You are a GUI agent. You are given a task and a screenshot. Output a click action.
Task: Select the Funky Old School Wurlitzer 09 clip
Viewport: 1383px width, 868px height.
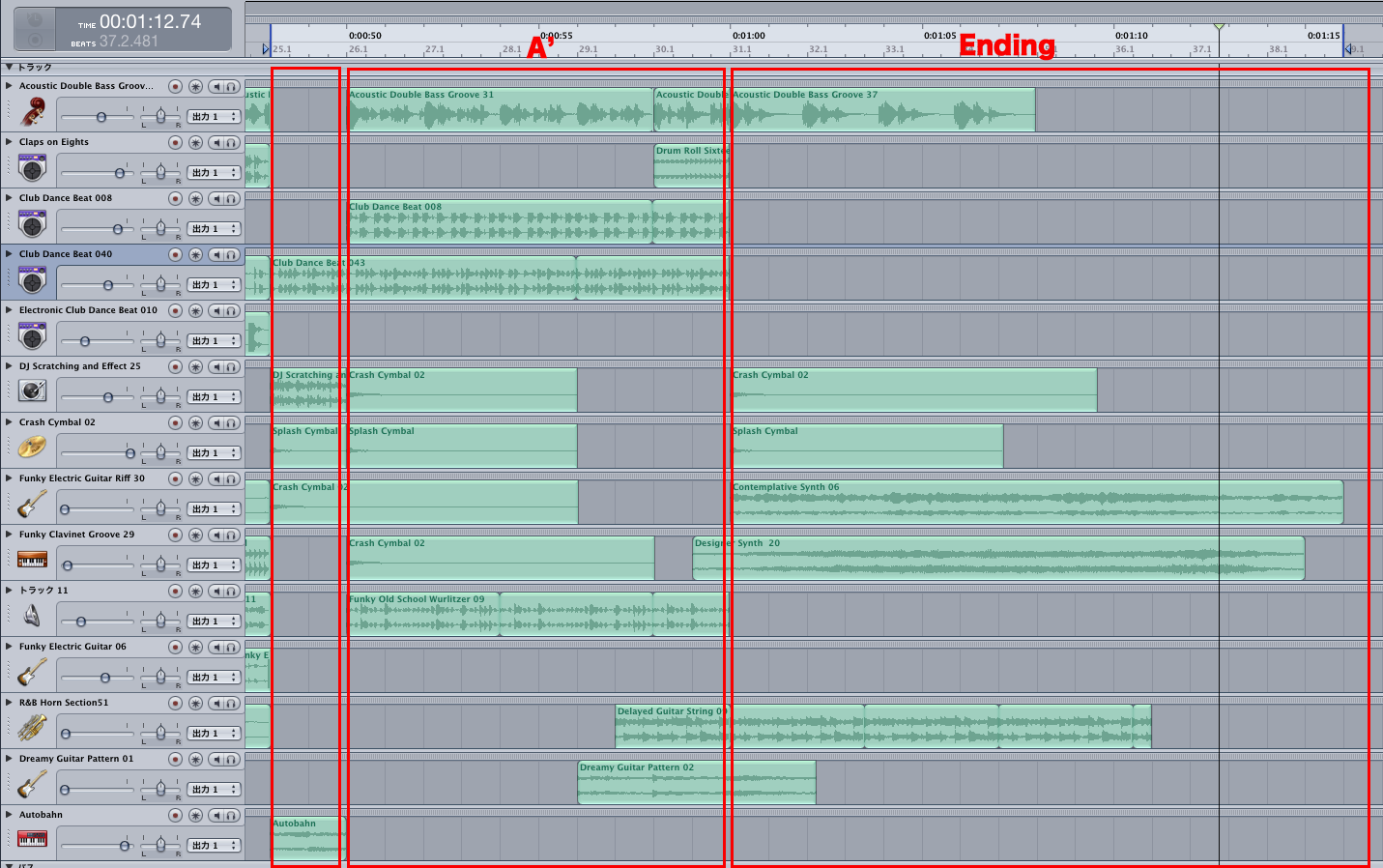tap(423, 615)
